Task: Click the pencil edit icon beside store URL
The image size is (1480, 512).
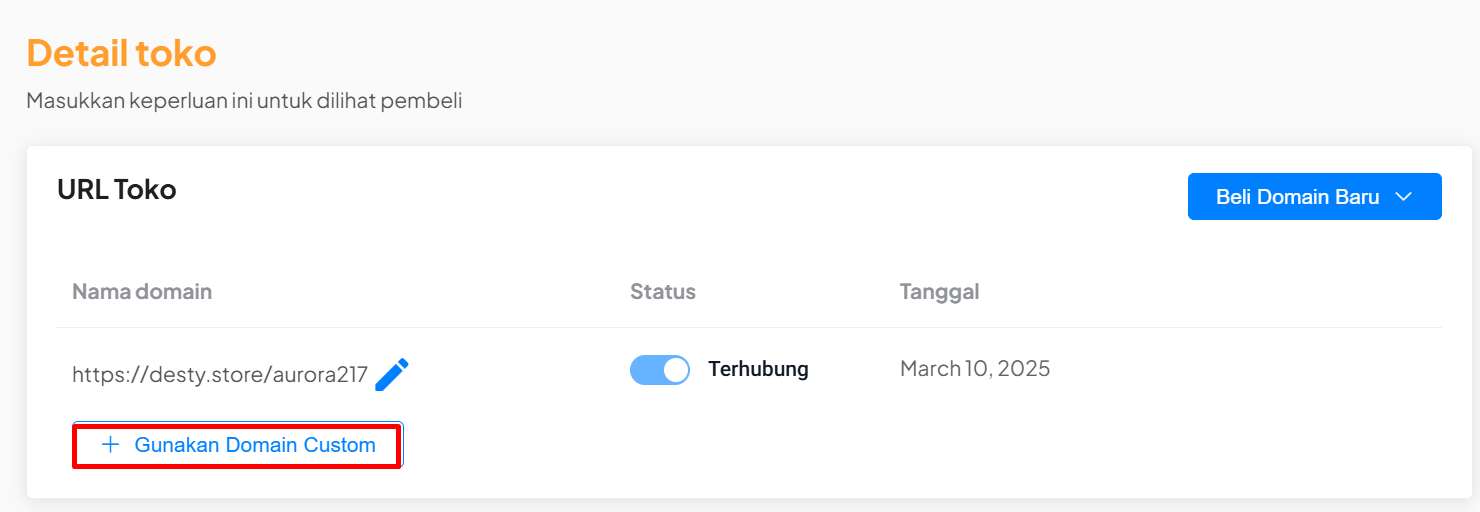Action: pyautogui.click(x=392, y=374)
